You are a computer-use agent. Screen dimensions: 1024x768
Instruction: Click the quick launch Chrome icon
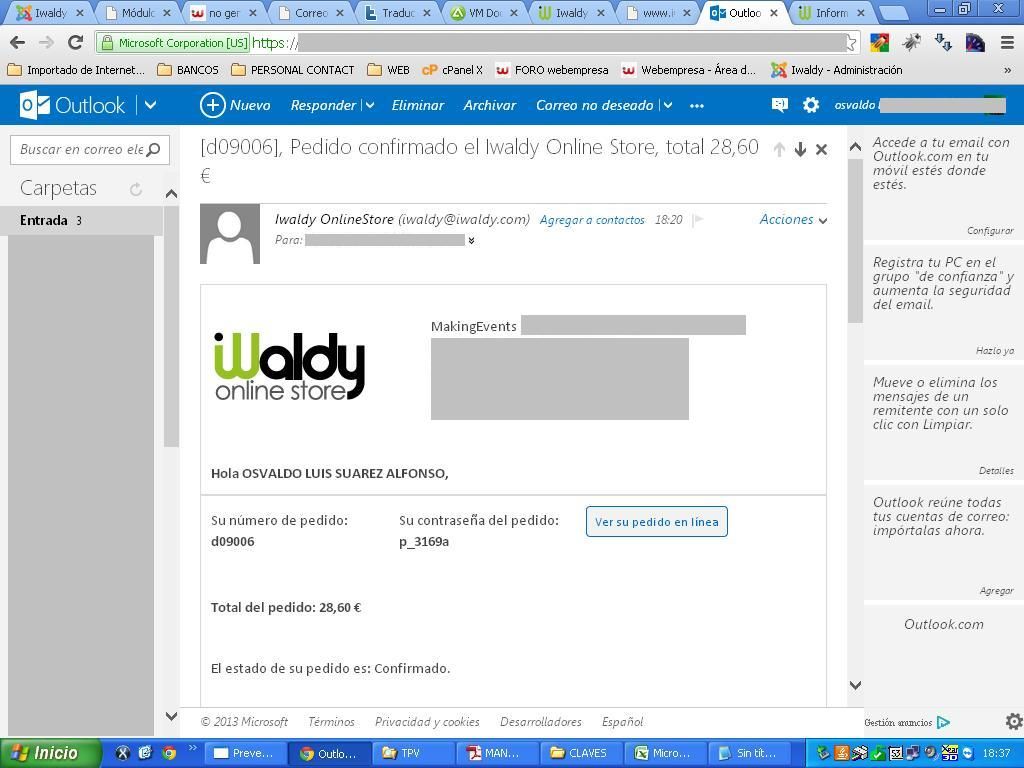click(x=169, y=753)
